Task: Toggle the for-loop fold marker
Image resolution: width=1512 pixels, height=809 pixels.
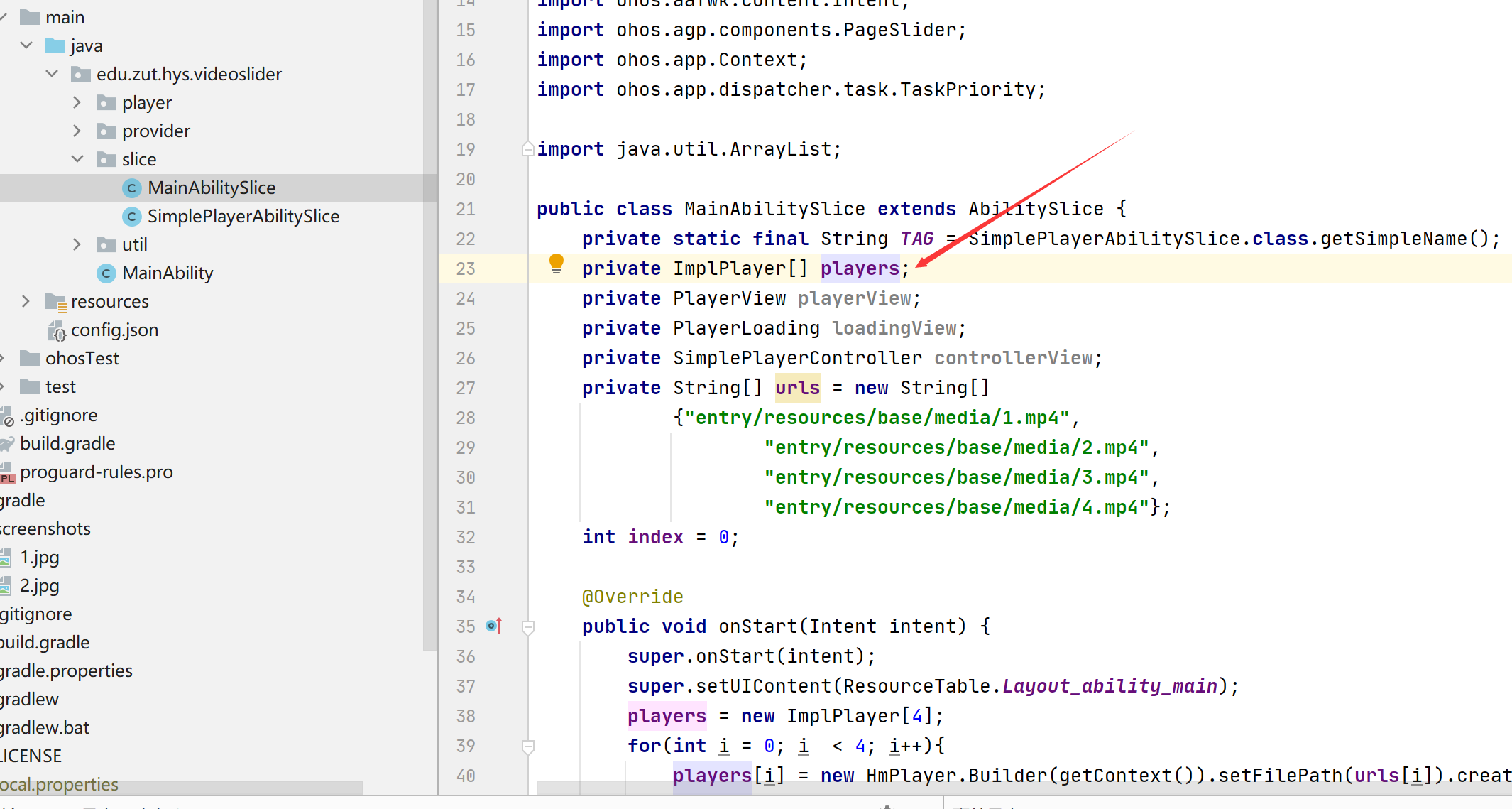Action: (x=527, y=746)
